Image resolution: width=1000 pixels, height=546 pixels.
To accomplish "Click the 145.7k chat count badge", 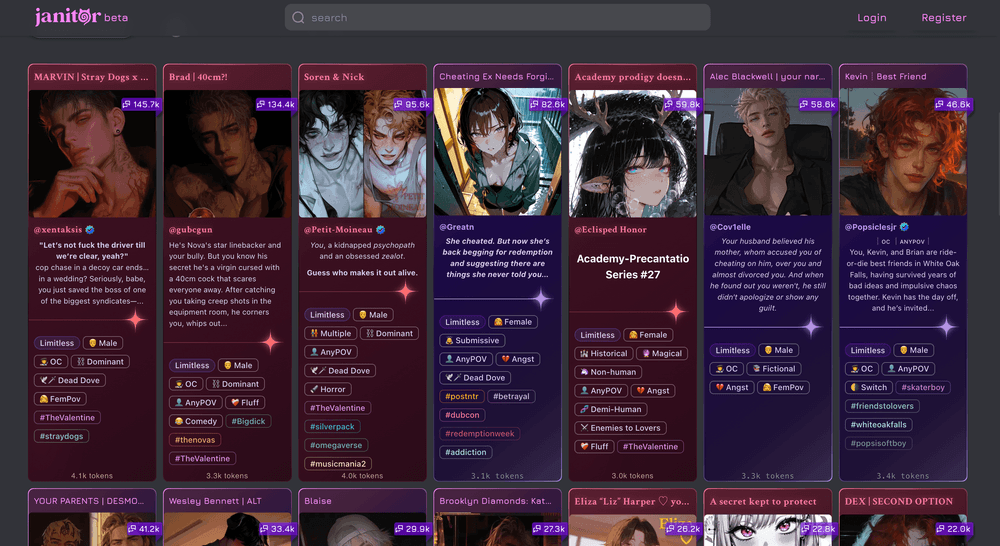I will click(141, 104).
